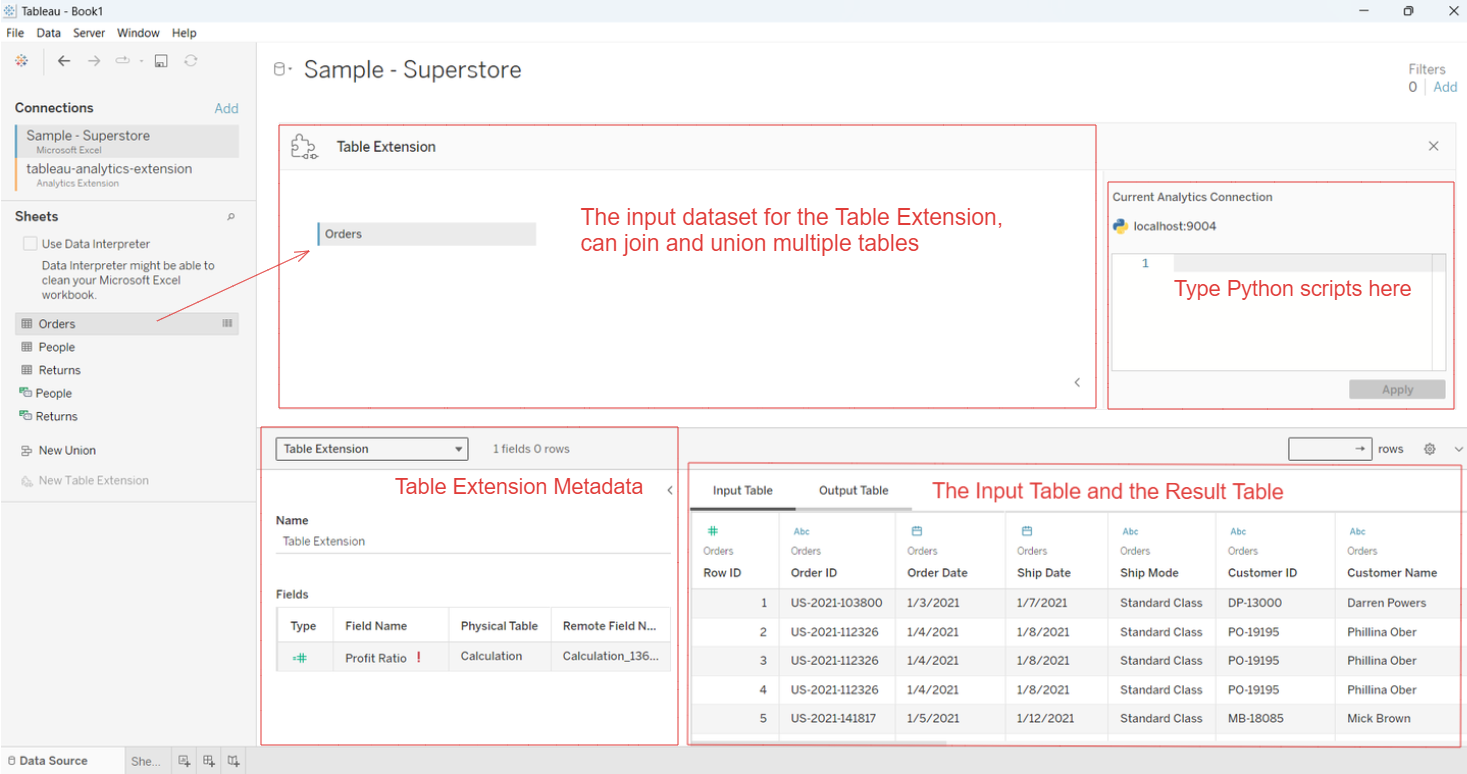1467x774 pixels.
Task: Save the workbook with the floppy disk icon
Action: pos(161,61)
